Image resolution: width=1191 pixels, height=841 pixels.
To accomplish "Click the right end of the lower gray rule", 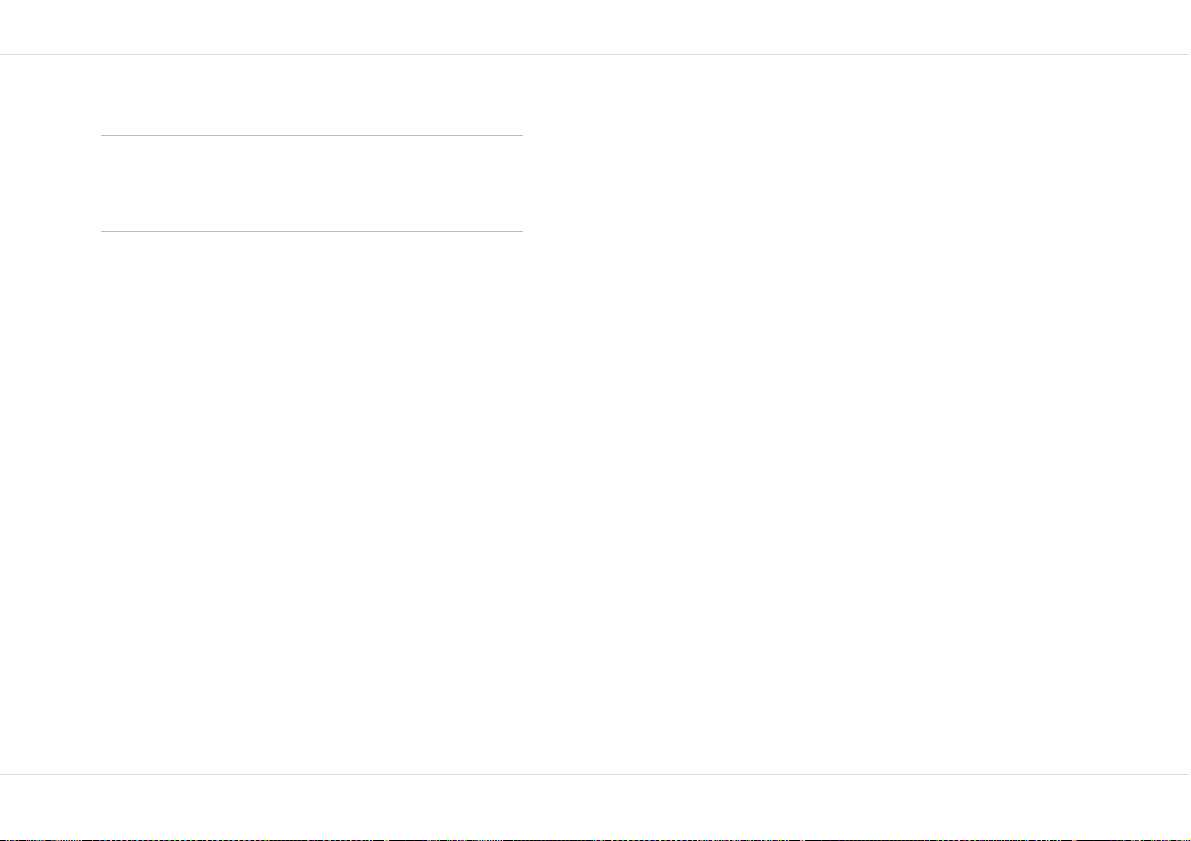I will point(520,231).
